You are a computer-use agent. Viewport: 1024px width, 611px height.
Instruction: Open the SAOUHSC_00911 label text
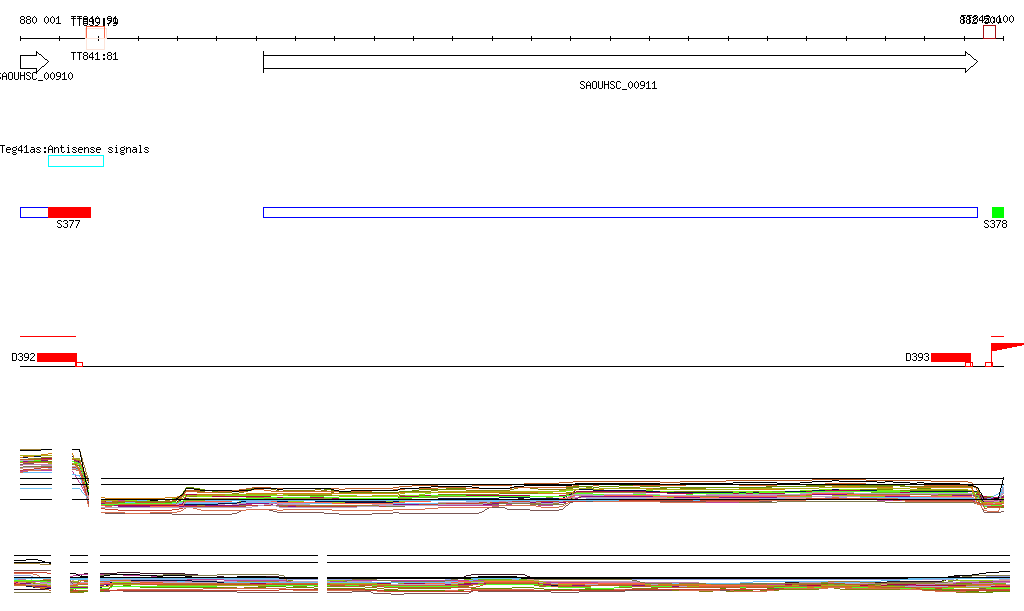pyautogui.click(x=618, y=86)
